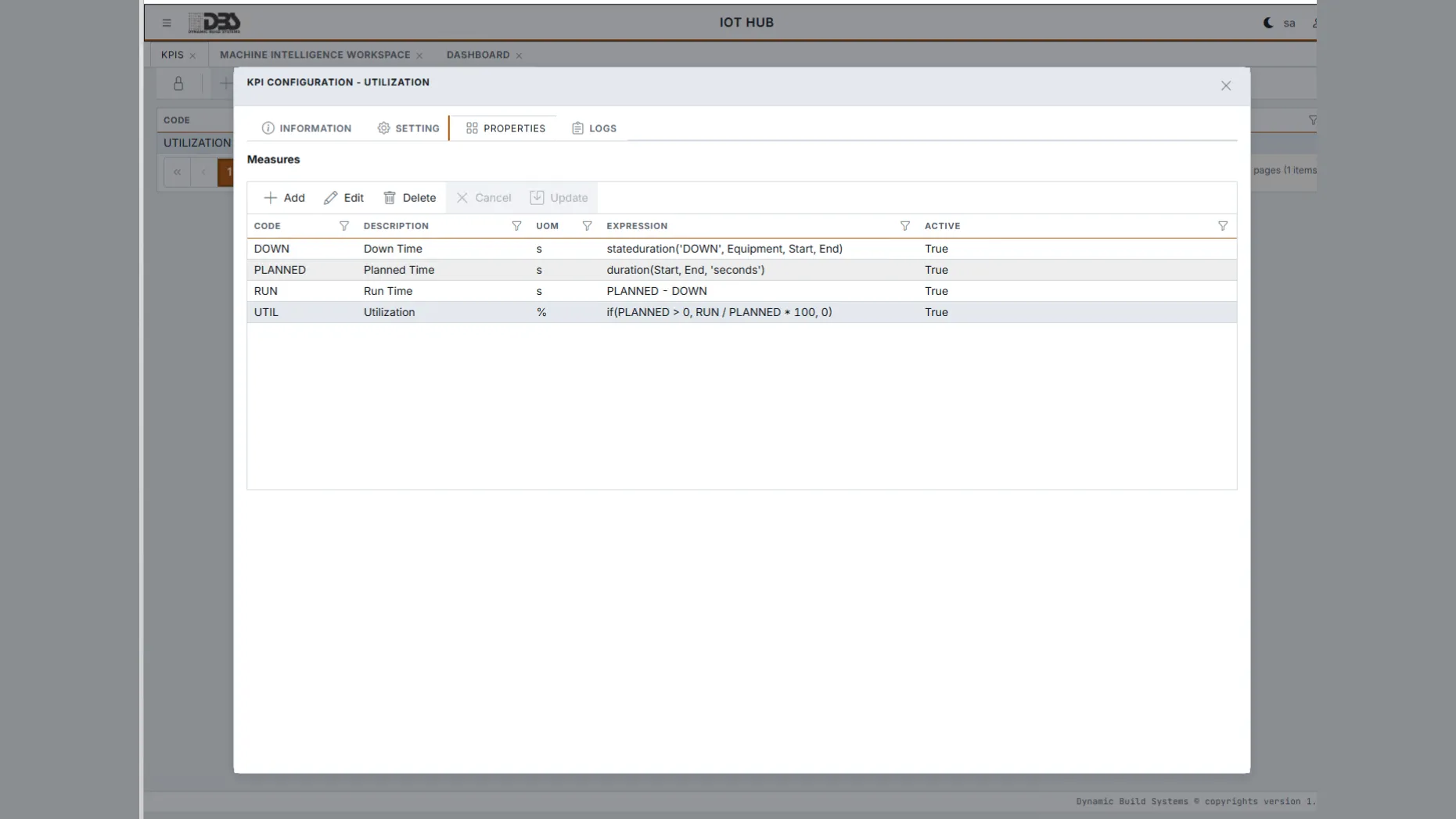
Task: Select the UTIL measure row
Action: click(x=742, y=312)
